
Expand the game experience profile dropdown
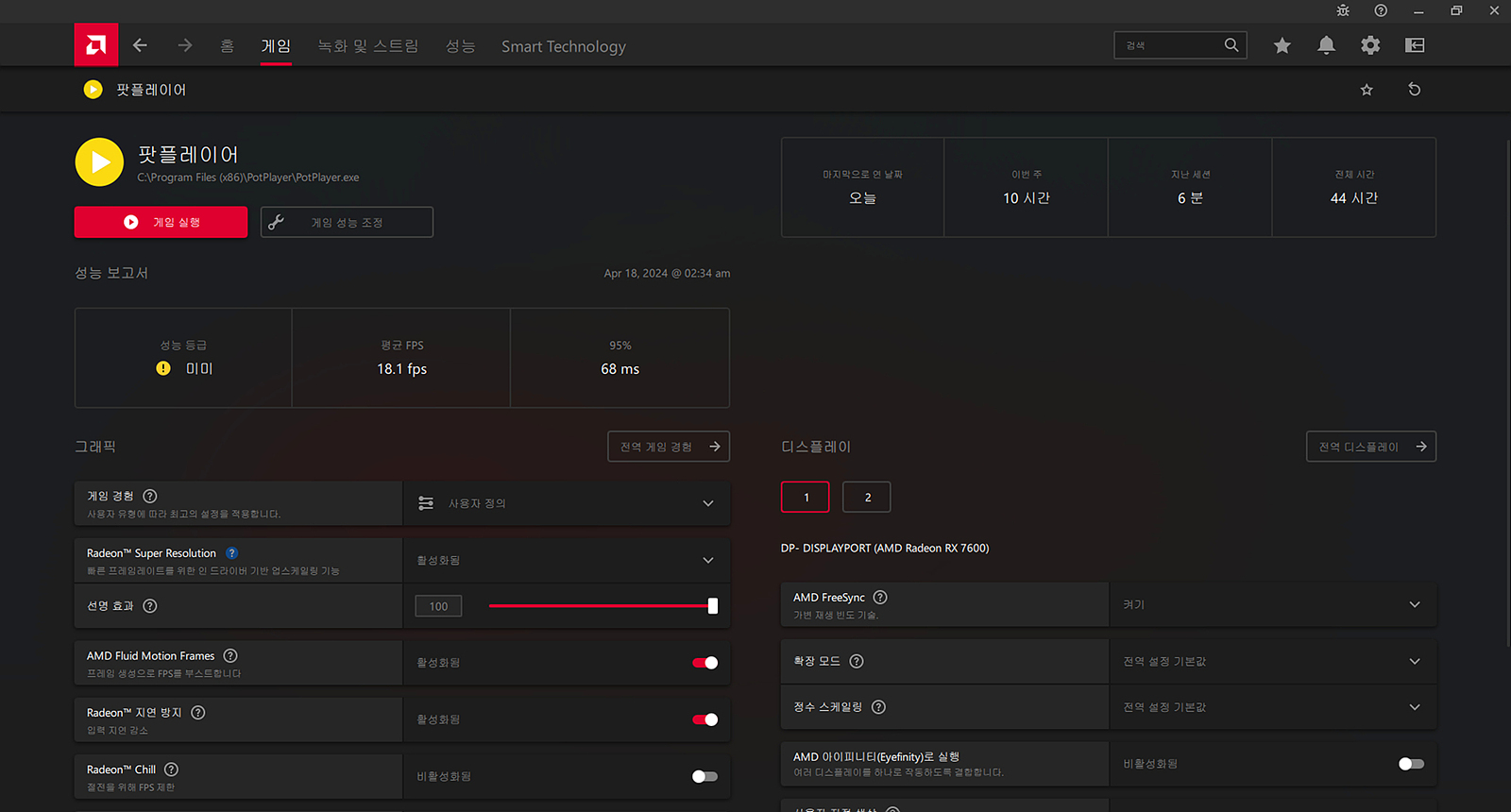coord(707,503)
